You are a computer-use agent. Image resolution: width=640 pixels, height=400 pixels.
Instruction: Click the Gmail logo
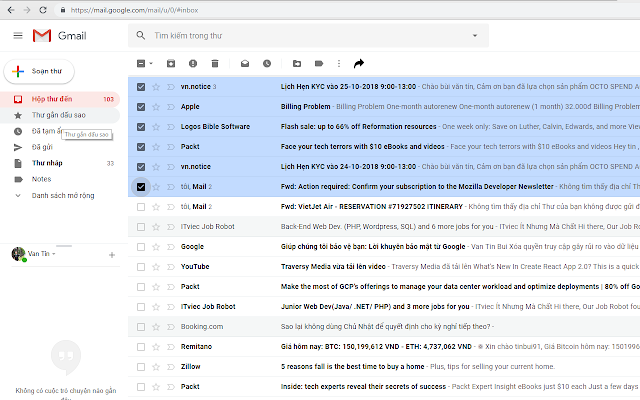(x=60, y=36)
